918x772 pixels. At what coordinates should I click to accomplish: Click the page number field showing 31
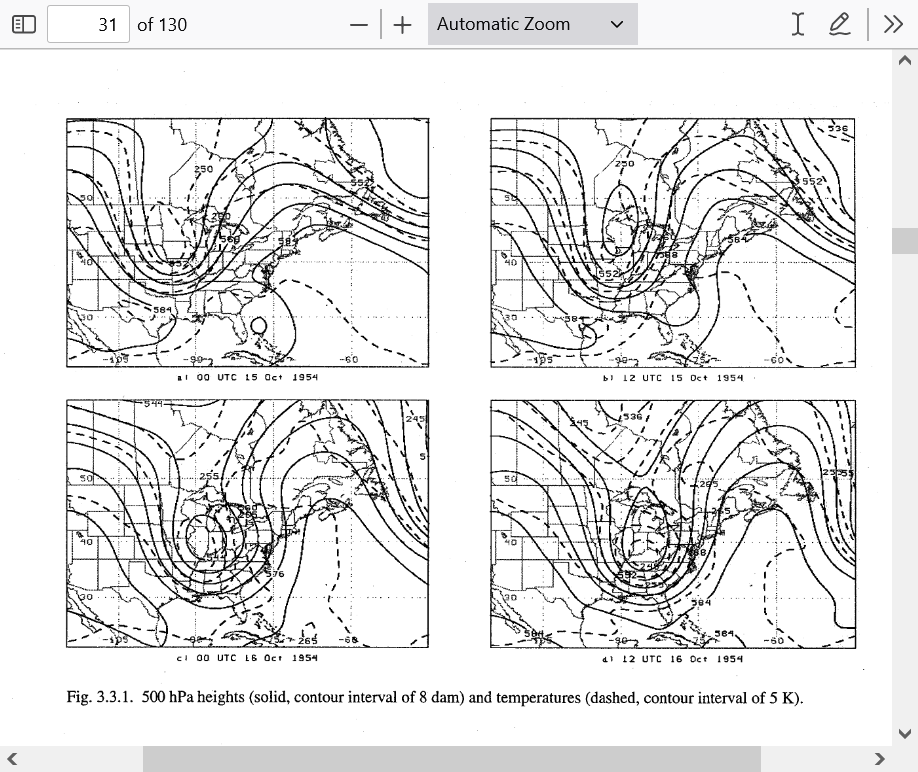pyautogui.click(x=88, y=24)
